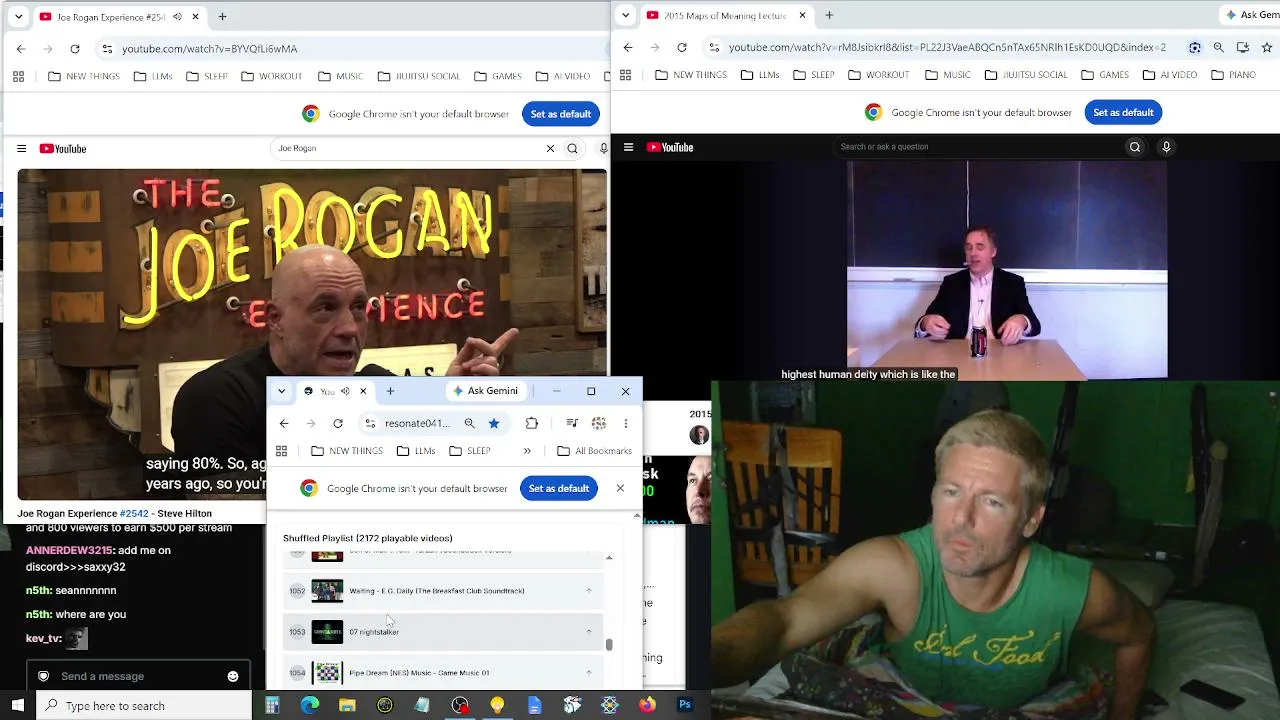1280x720 pixels.
Task: Open media controls in the resonate window toolbar
Action: pos(572,423)
